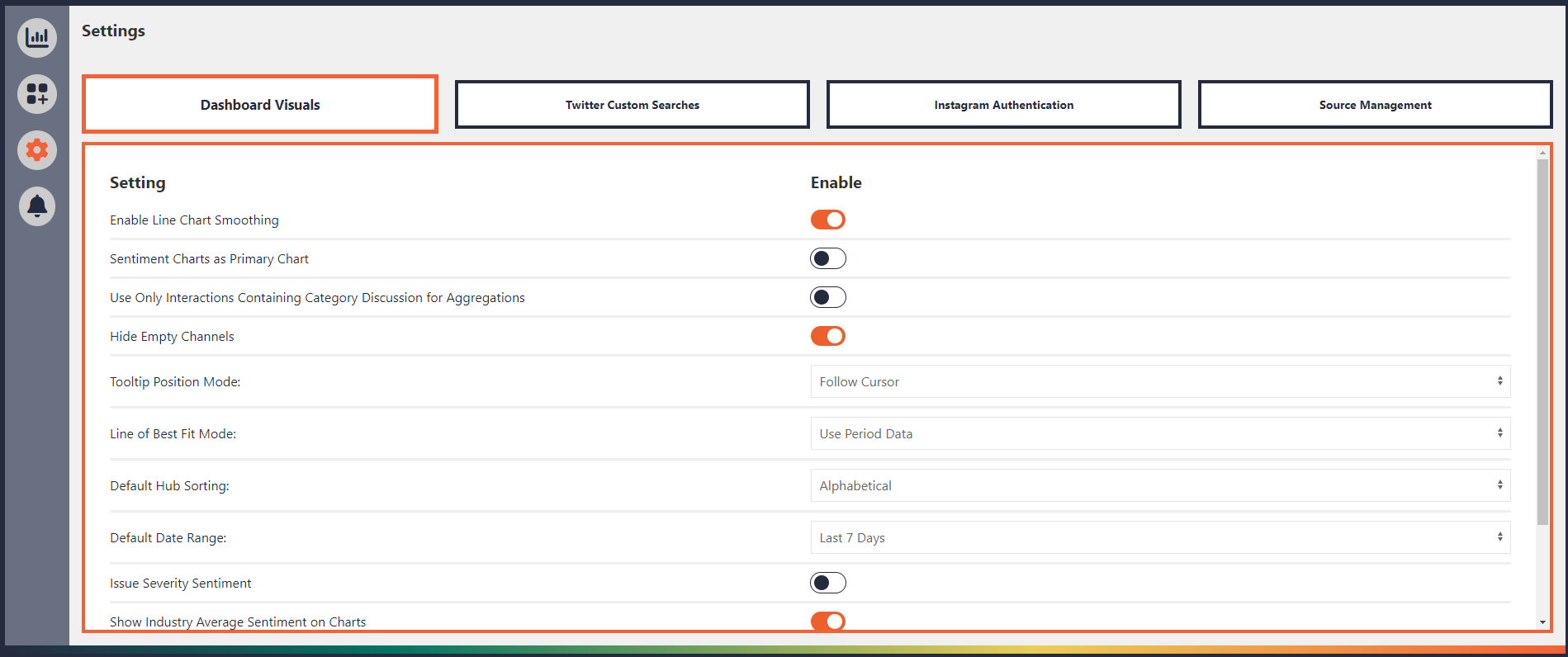
Task: Click the scrollbar down arrow in settings panel
Action: click(x=1542, y=622)
